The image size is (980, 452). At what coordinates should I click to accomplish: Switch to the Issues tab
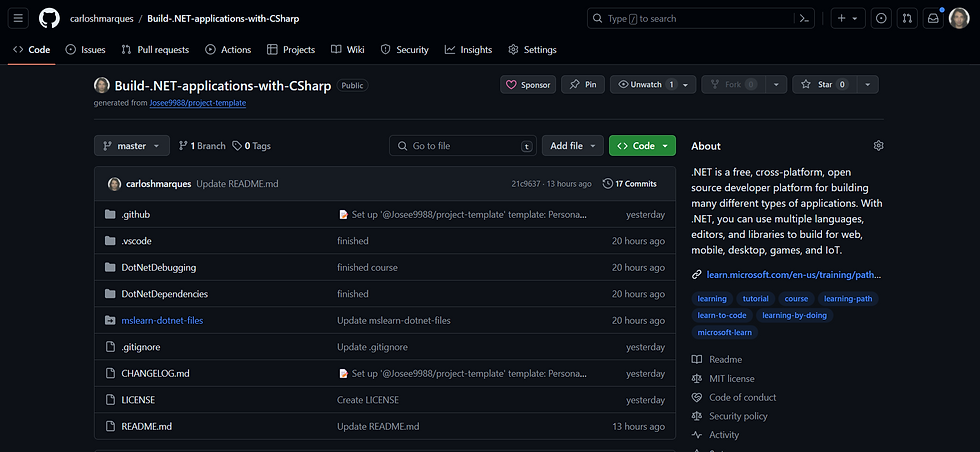pyautogui.click(x=86, y=49)
